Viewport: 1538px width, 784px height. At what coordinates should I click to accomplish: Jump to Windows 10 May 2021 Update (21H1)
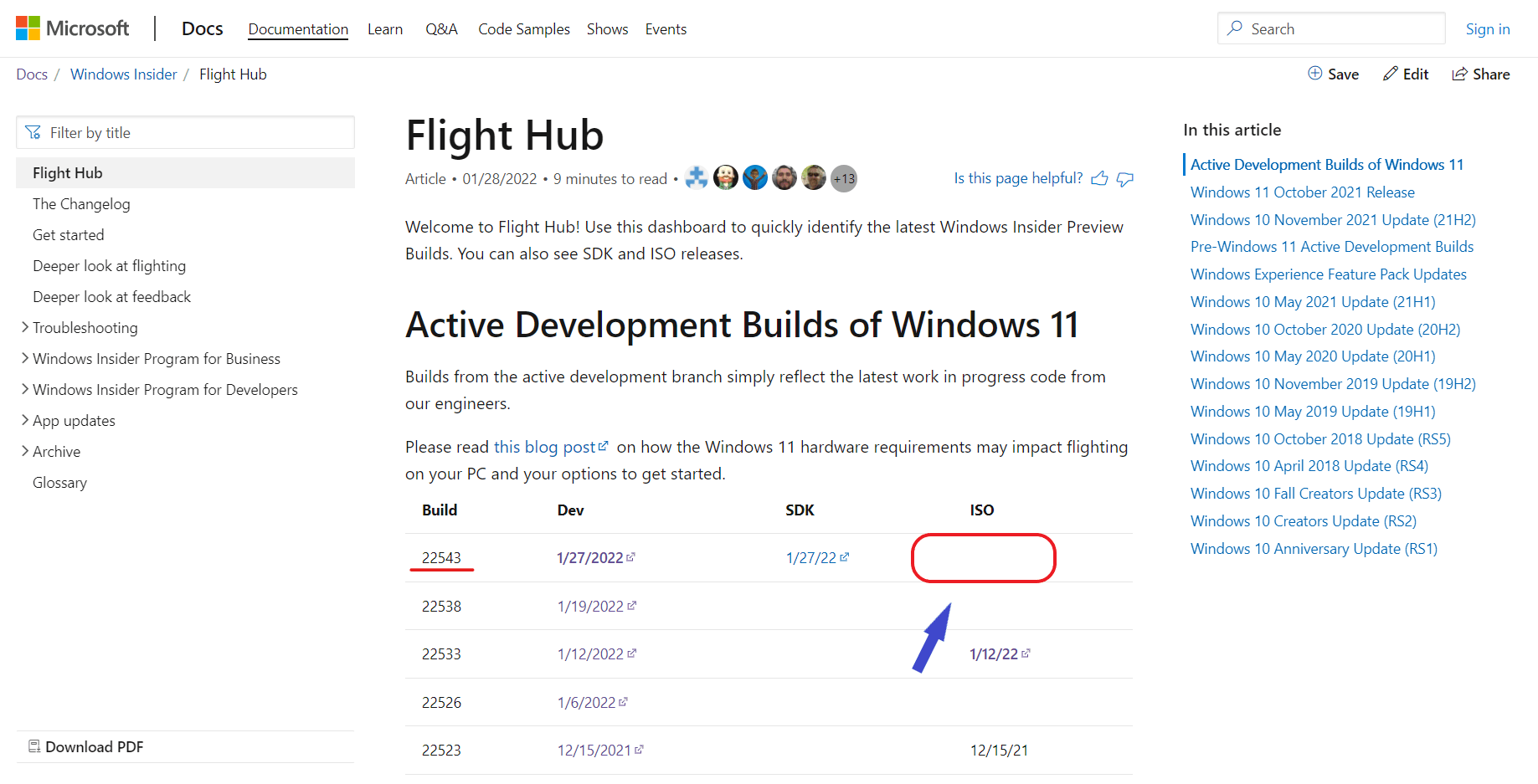1313,302
